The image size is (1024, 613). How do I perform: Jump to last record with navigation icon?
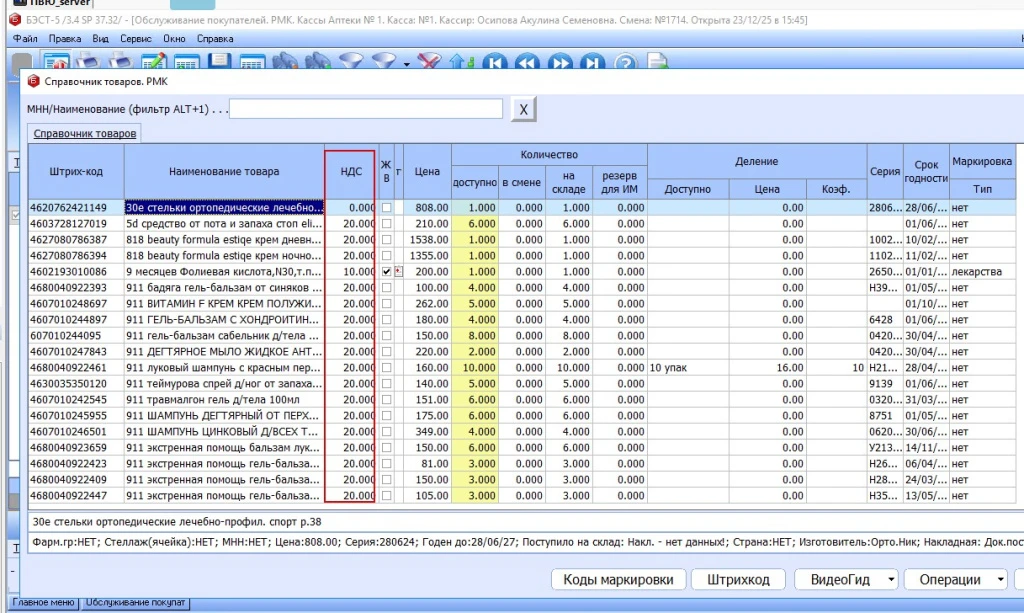tap(593, 62)
